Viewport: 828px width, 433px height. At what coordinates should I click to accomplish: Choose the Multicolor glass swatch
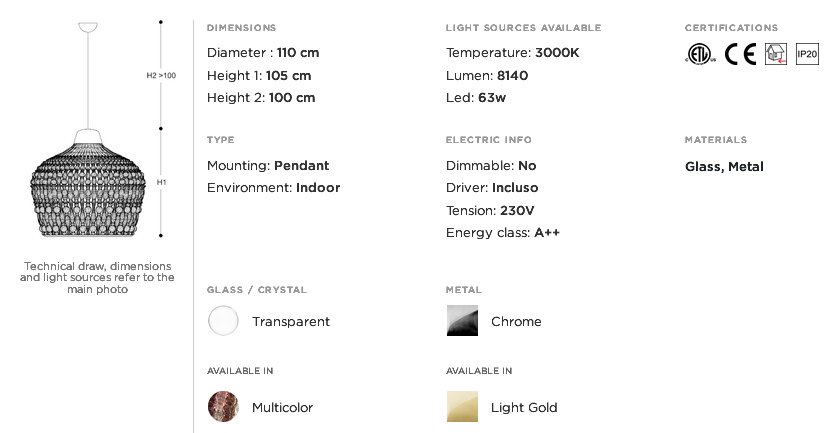[223, 407]
